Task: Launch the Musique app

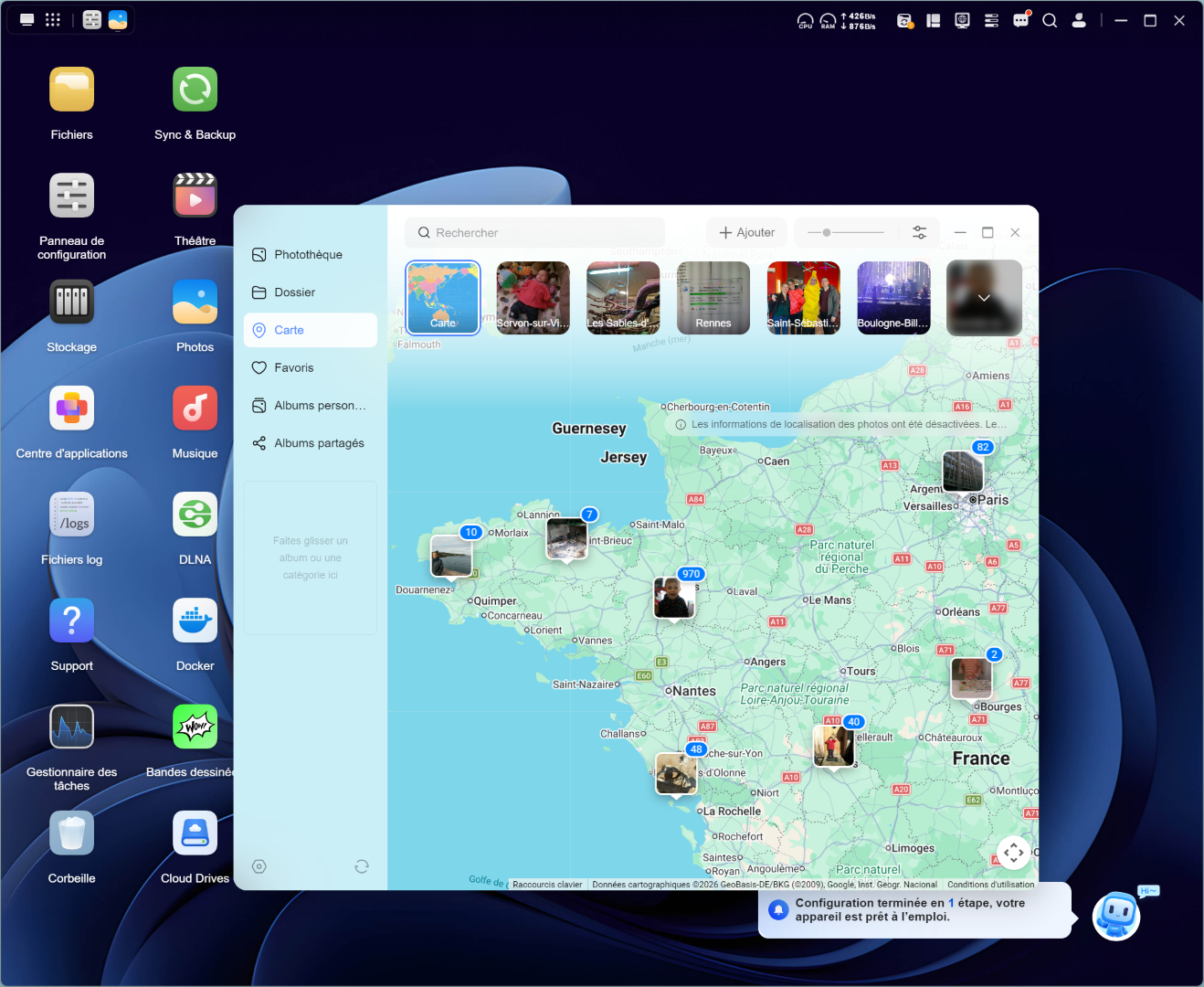Action: 195,409
